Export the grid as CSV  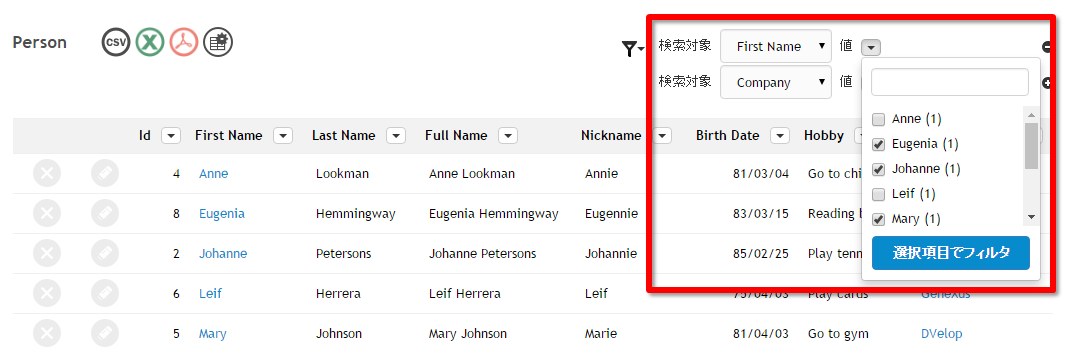point(116,42)
